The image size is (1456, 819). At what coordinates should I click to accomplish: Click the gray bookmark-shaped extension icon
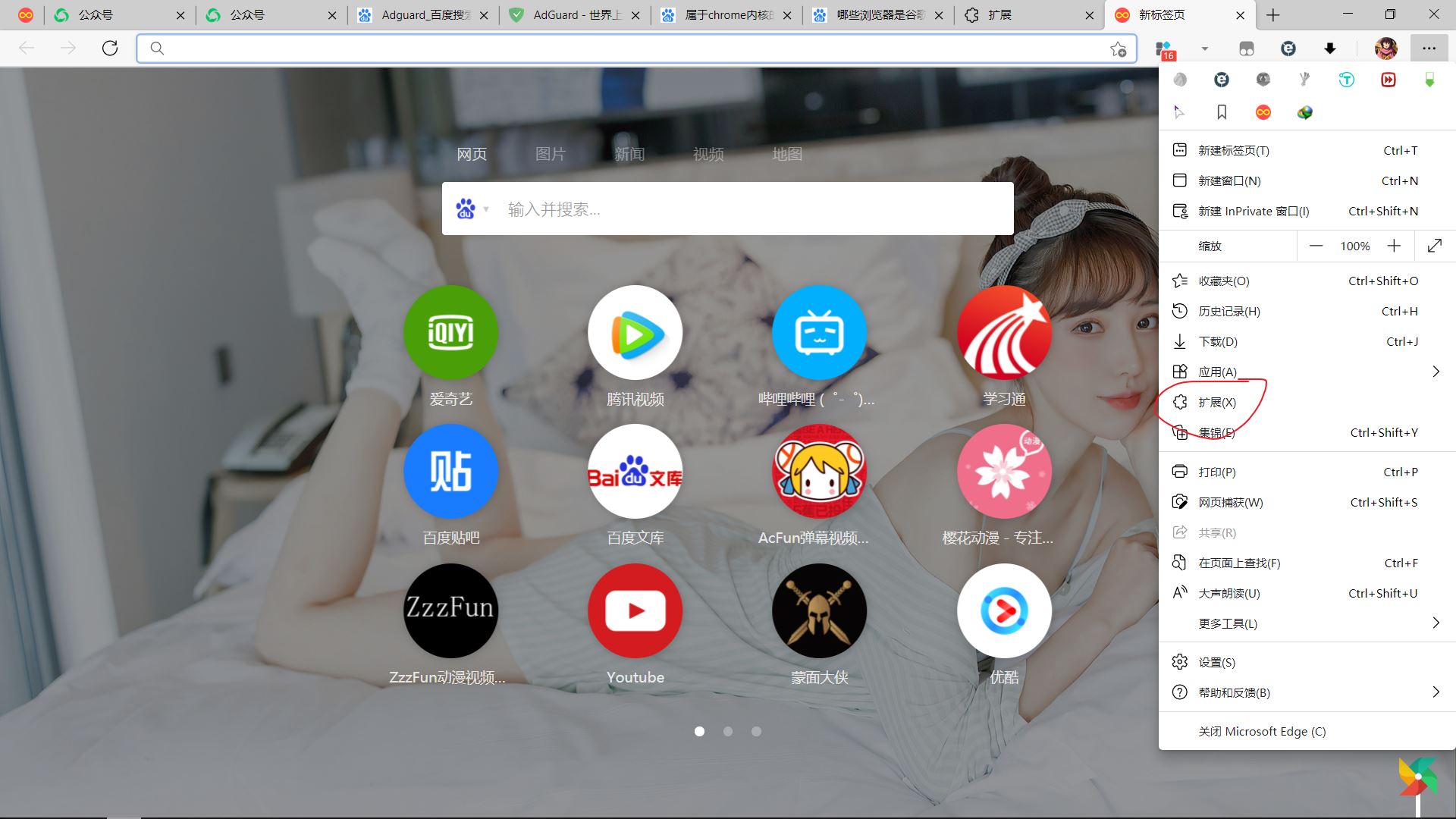click(1222, 111)
